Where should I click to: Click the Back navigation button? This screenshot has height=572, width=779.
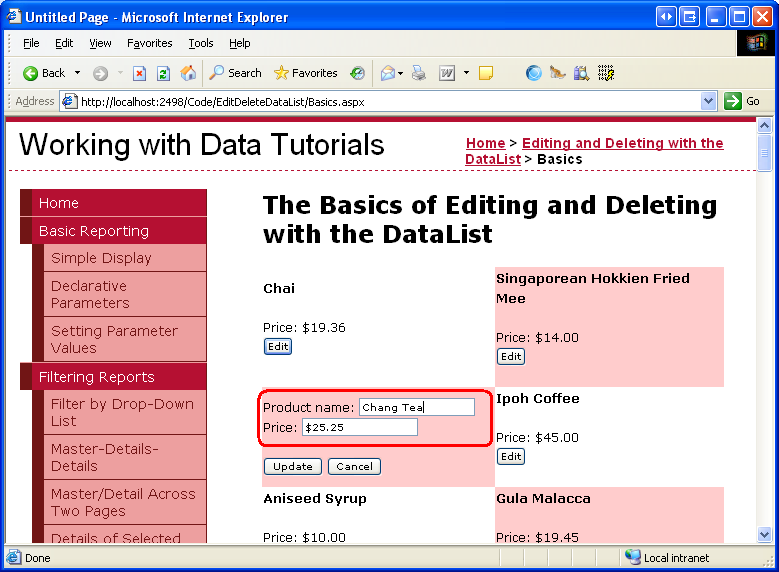44,73
